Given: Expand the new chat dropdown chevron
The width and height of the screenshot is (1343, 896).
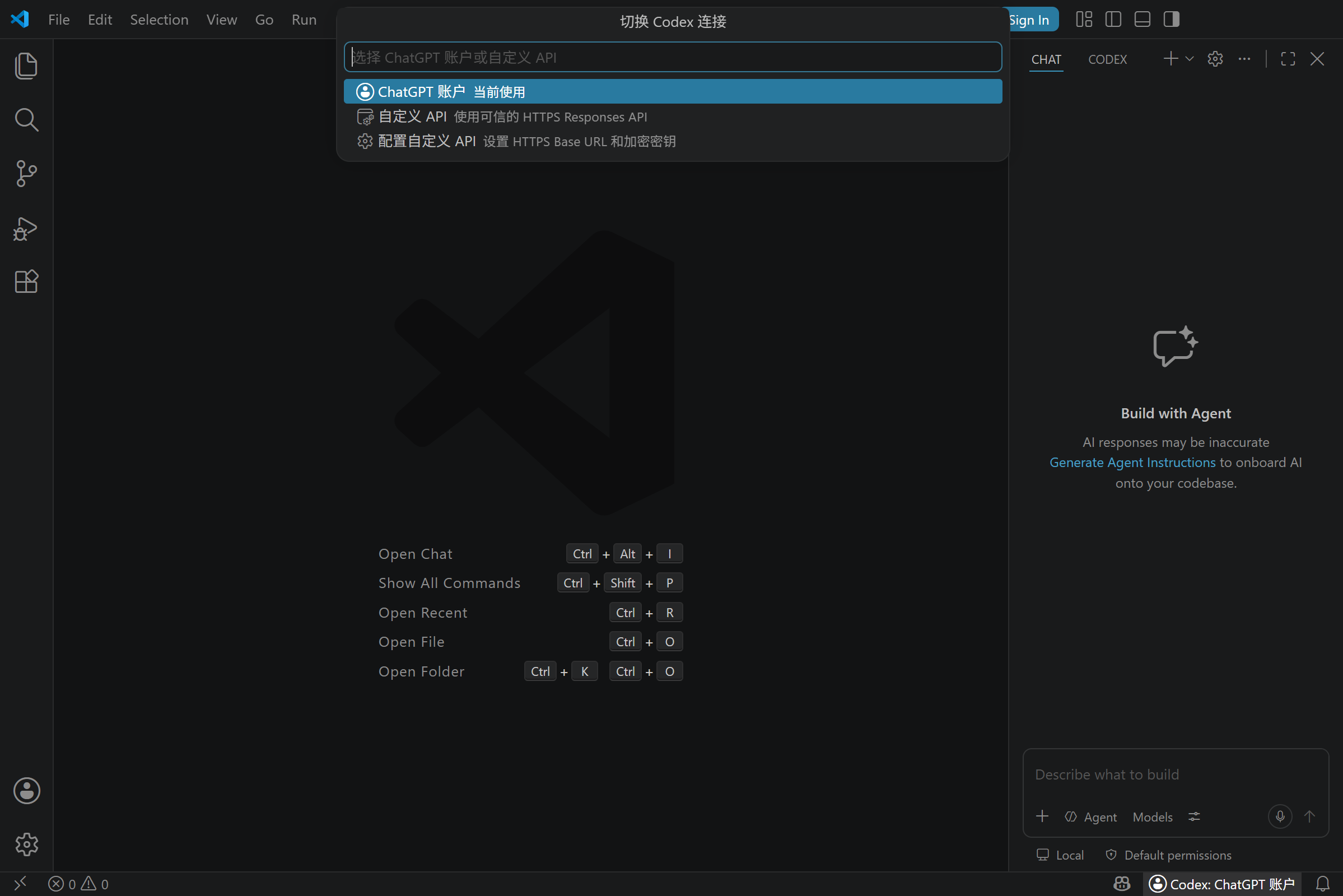Looking at the screenshot, I should click(x=1190, y=59).
